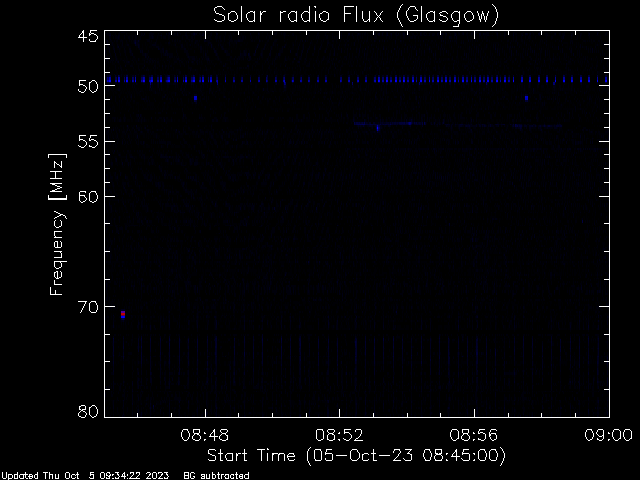Click the 'Updated Thu Oct 5 09:34:22 2023' timestamp
This screenshot has width=640, height=480.
(x=85, y=476)
